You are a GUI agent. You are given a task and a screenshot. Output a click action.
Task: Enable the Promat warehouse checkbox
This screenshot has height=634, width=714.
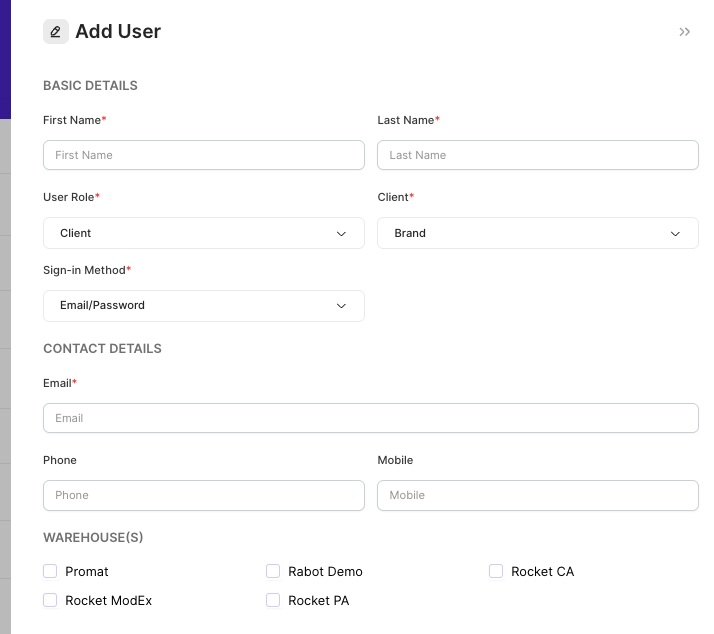[50, 571]
